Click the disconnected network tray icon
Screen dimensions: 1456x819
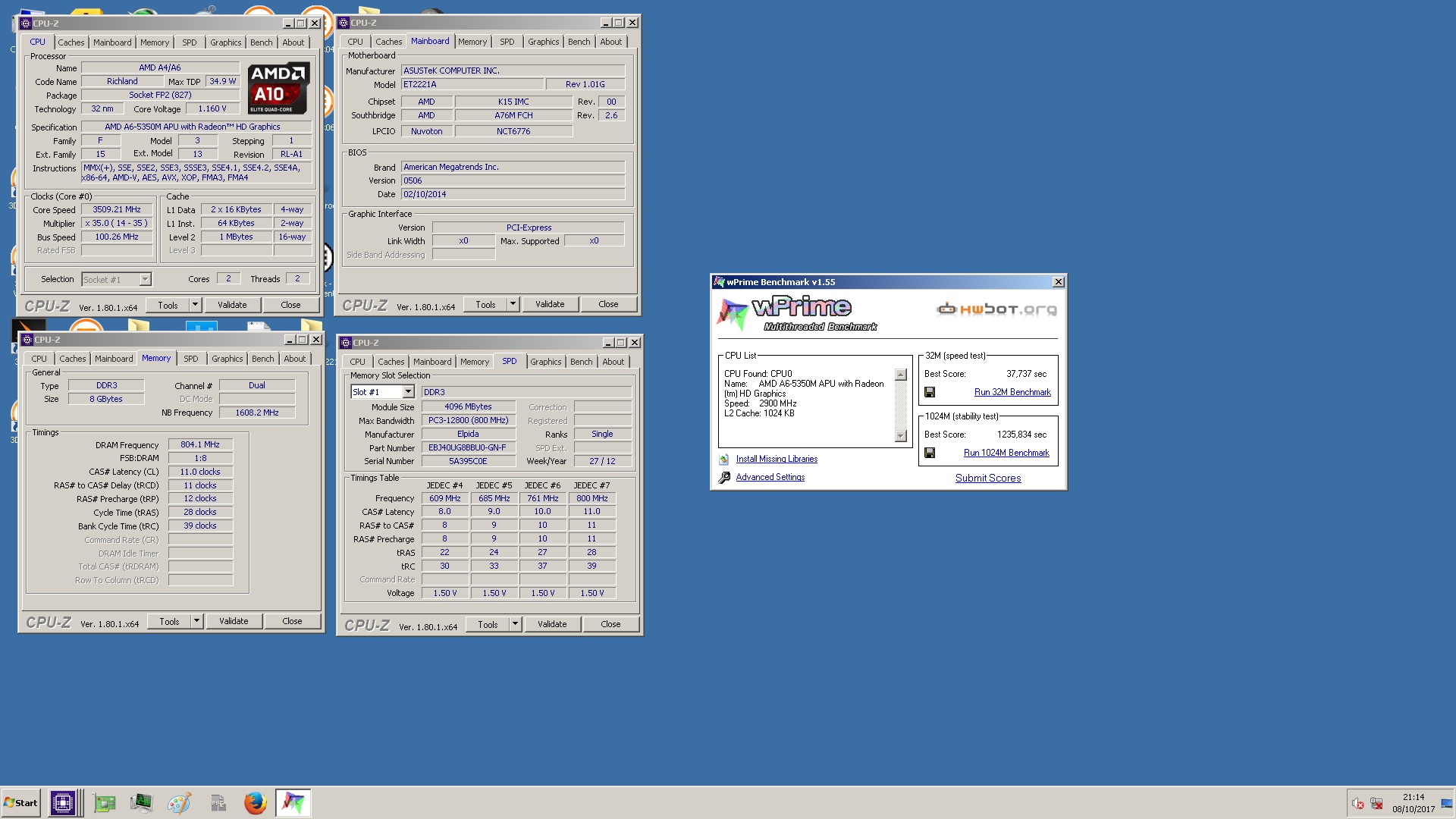[1377, 803]
